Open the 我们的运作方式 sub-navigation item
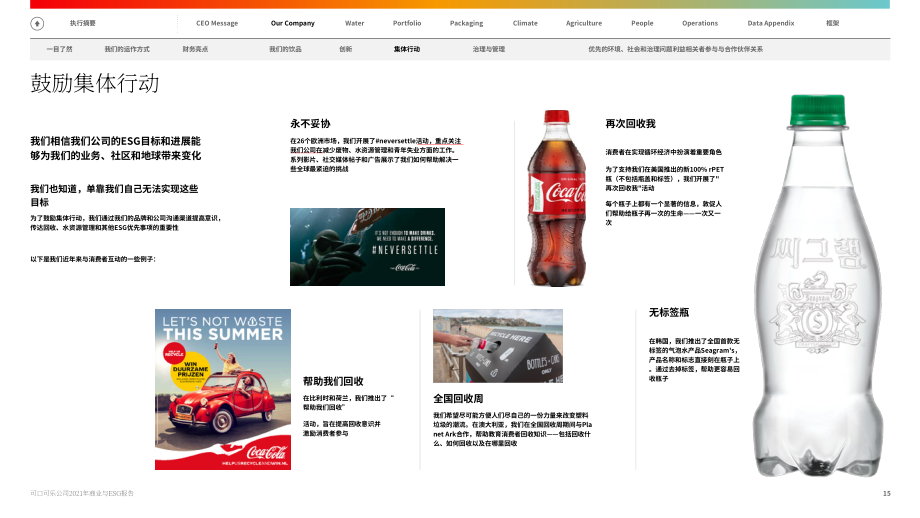Image resolution: width=920 pixels, height=518 pixels. [127, 49]
